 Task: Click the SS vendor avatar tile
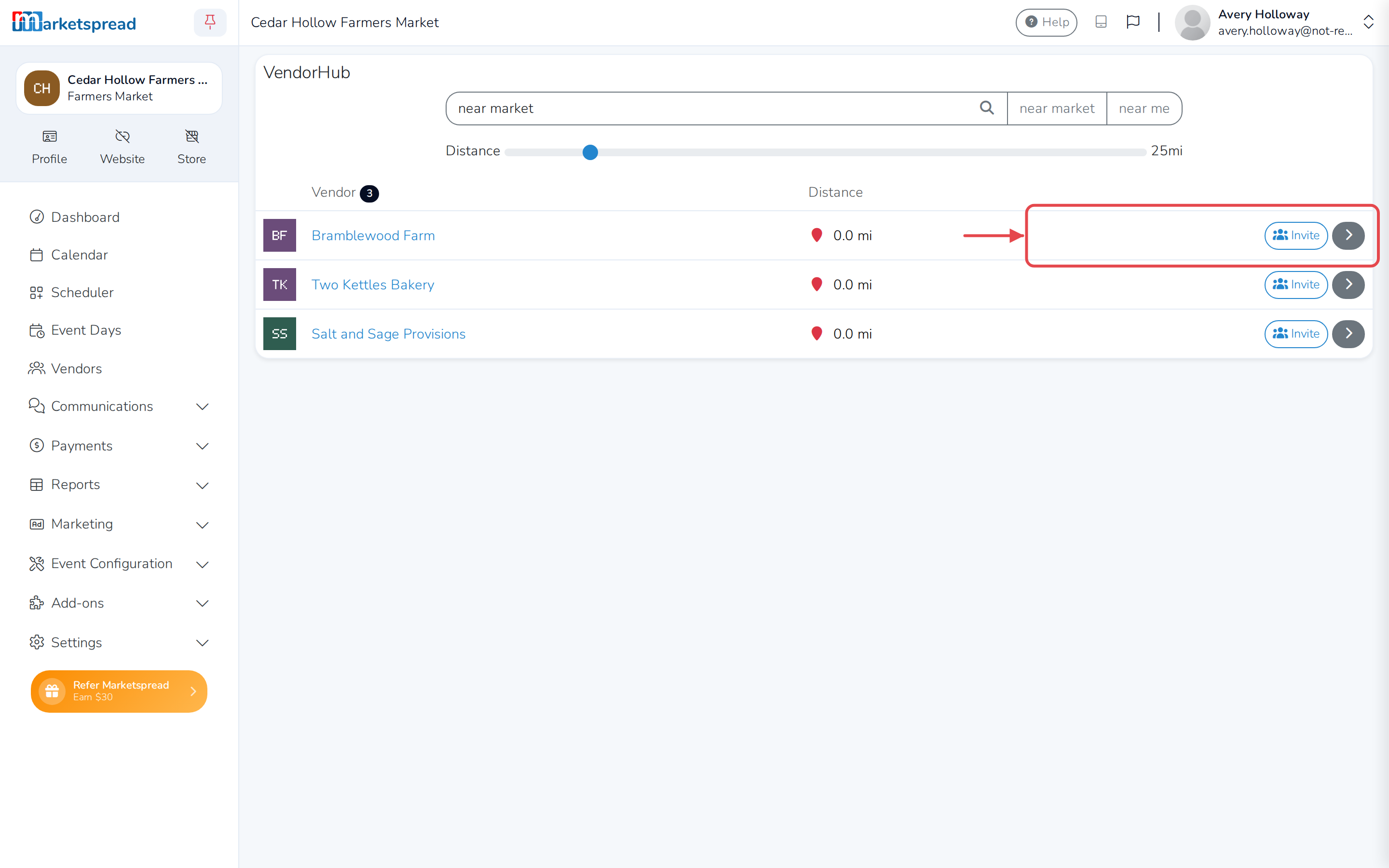280,334
